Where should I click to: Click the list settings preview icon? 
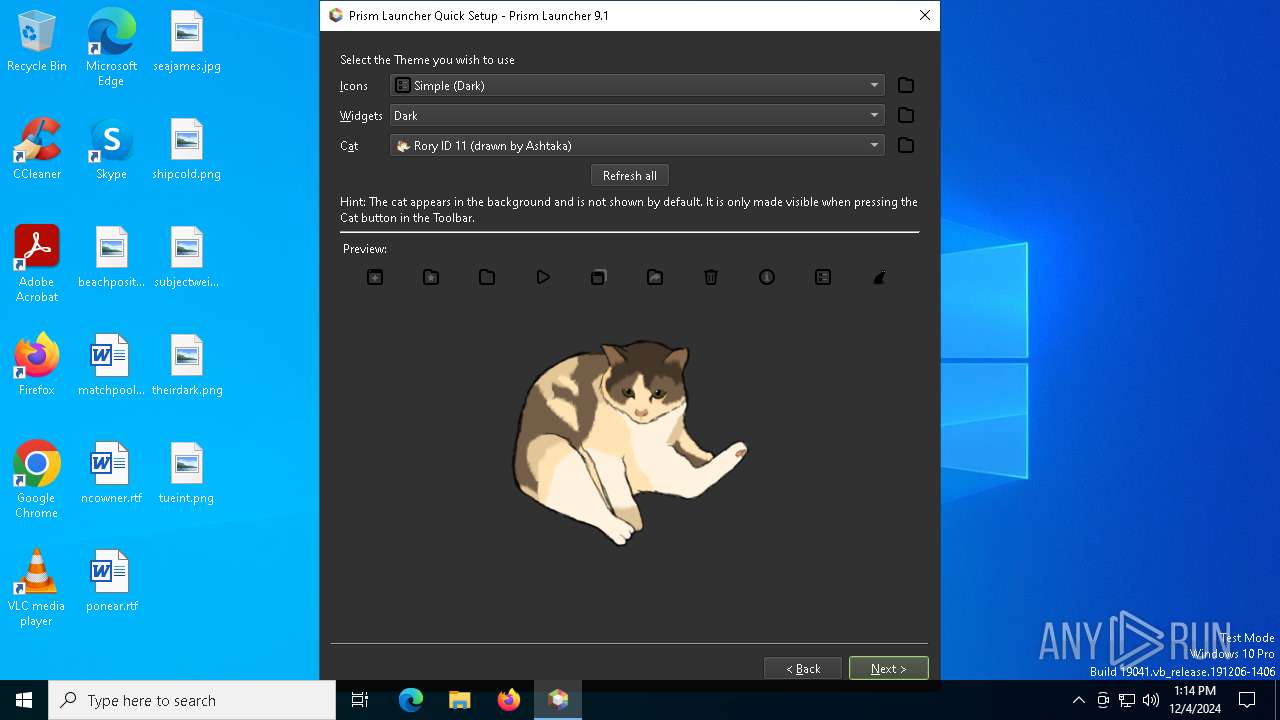coord(823,277)
